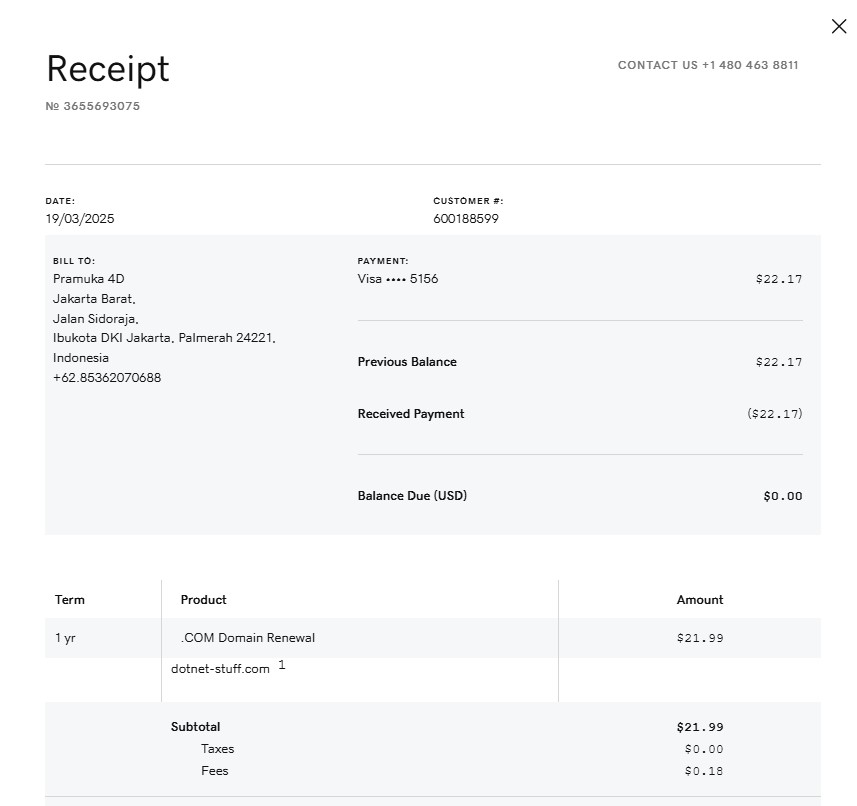
Task: Click the Previous Balance label
Action: (407, 362)
